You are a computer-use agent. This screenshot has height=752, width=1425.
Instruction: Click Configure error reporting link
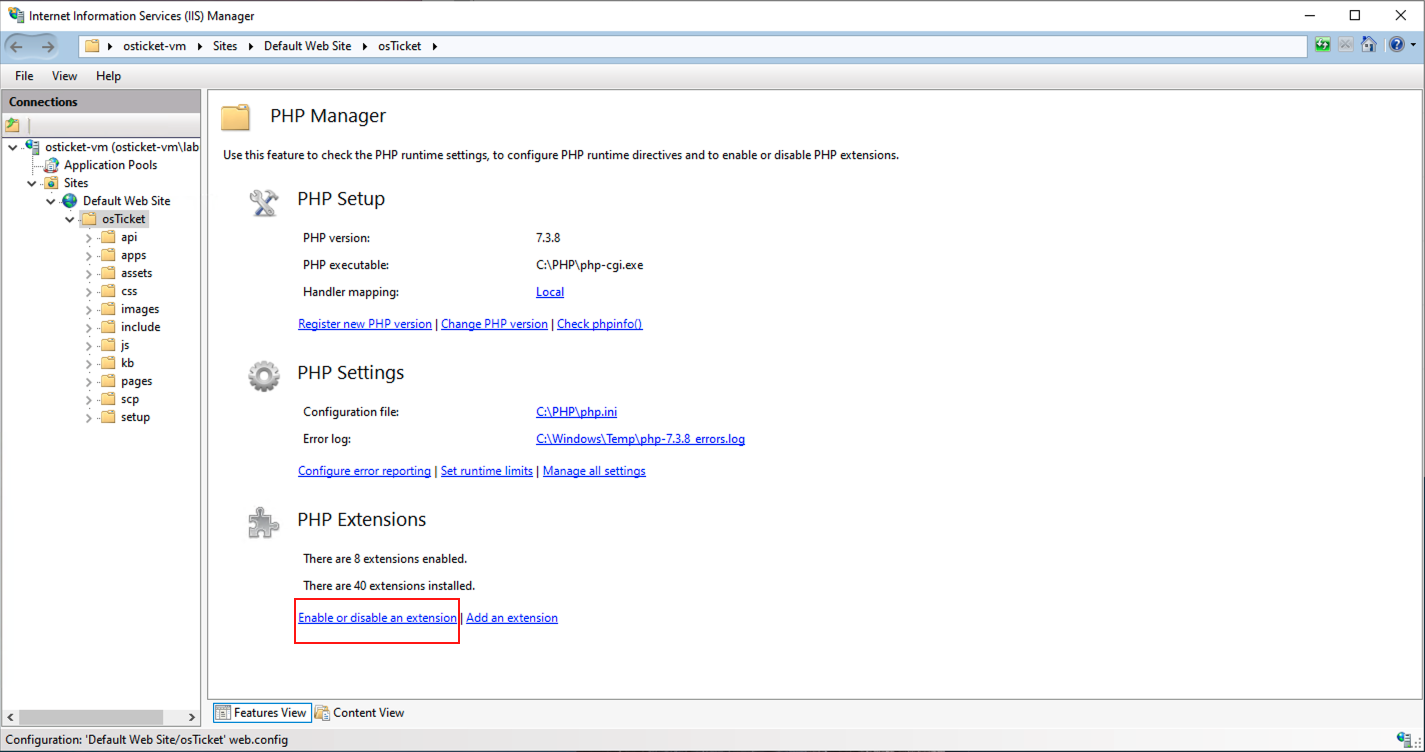pyautogui.click(x=364, y=471)
